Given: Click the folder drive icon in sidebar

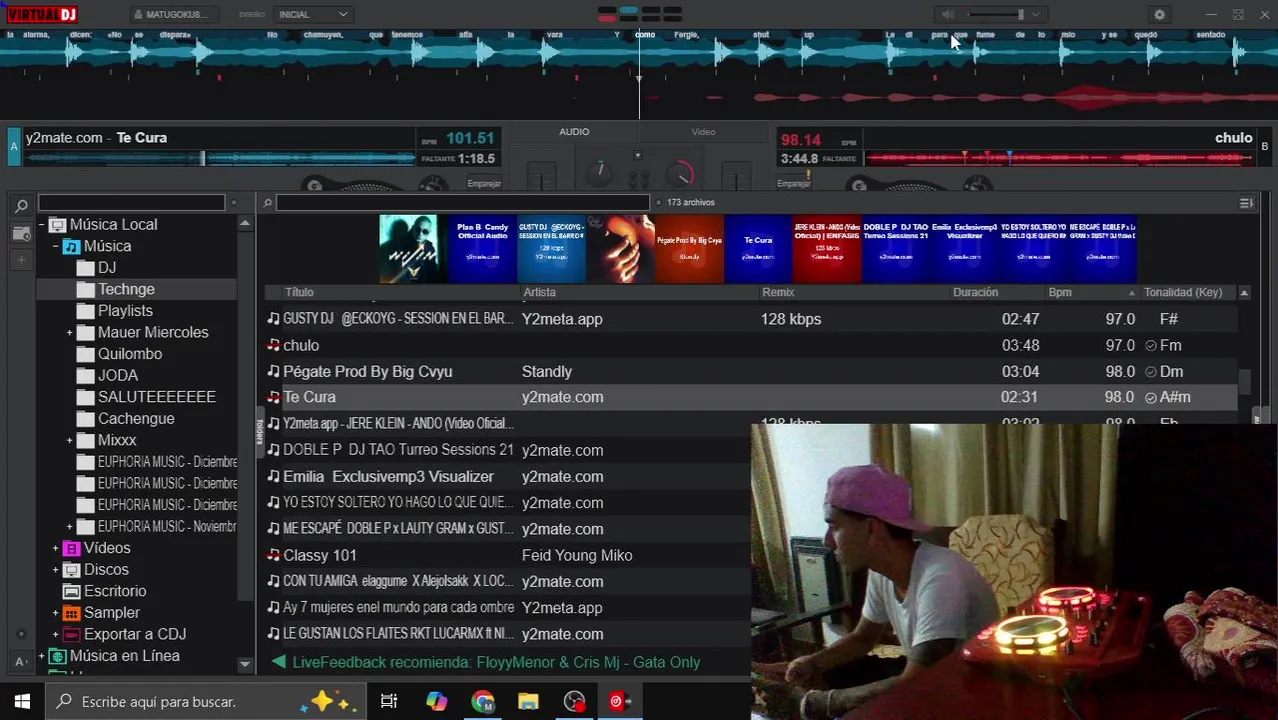Looking at the screenshot, I should [x=21, y=234].
